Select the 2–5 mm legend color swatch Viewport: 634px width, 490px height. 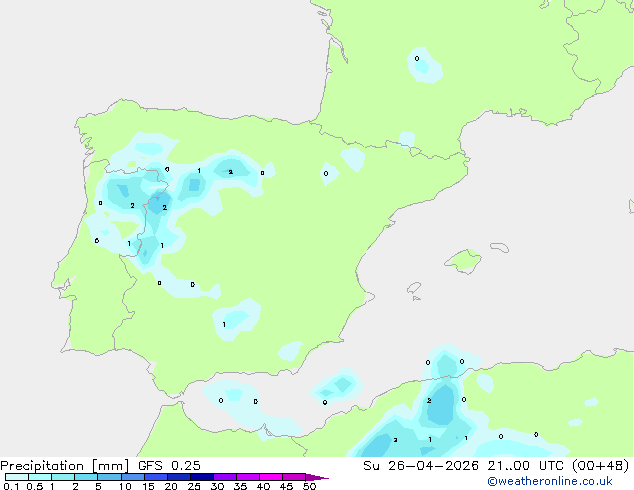[x=86, y=477]
